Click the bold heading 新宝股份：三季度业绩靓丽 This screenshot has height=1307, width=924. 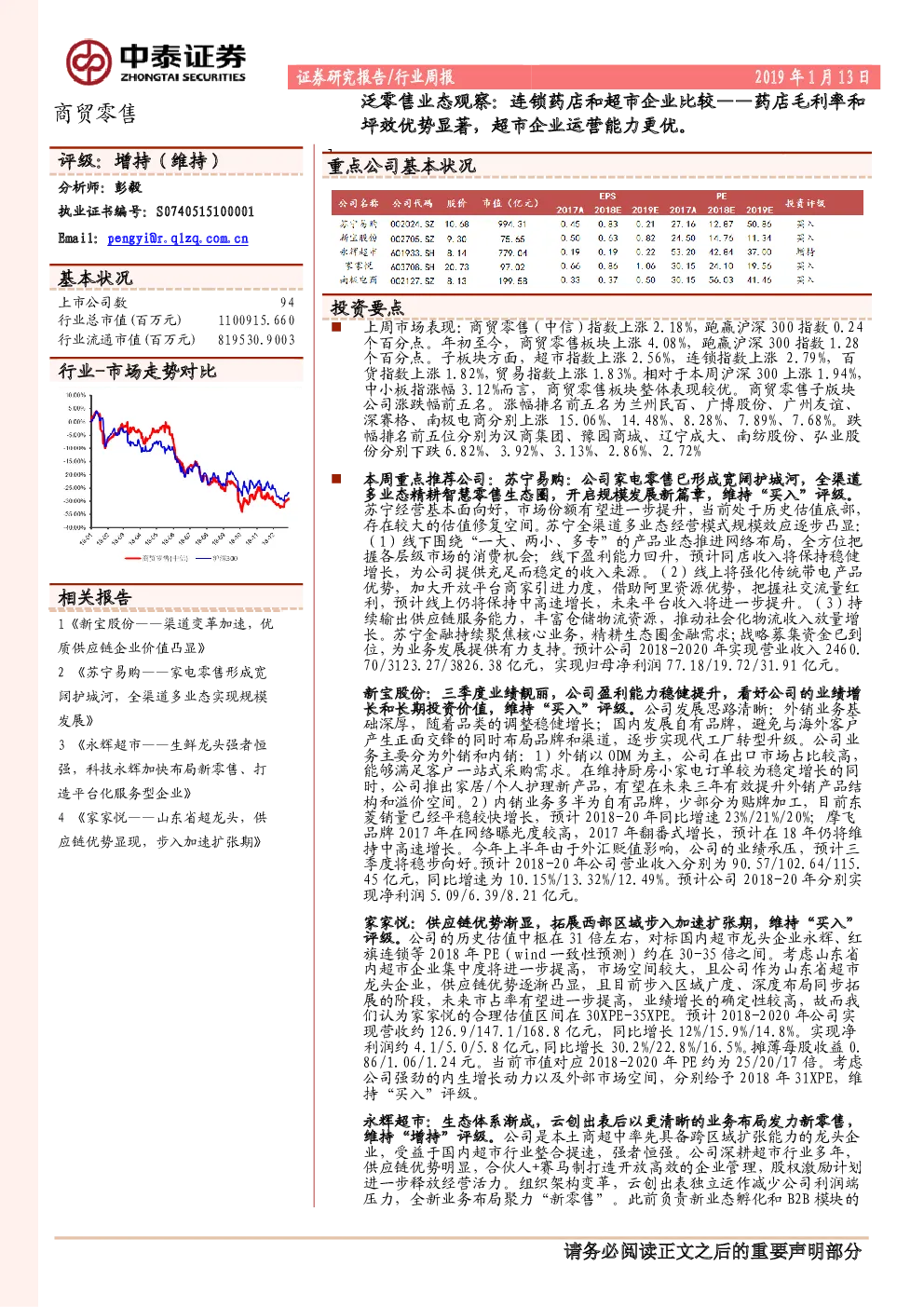pyautogui.click(x=611, y=701)
